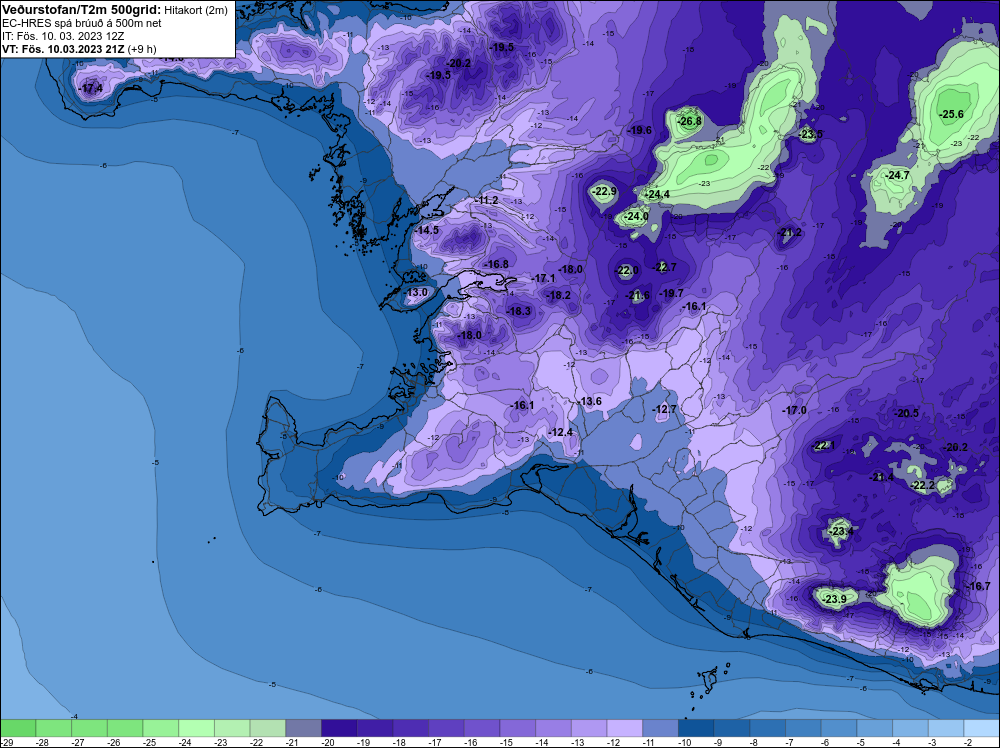Click the -22.2 temperature label

coord(922,485)
